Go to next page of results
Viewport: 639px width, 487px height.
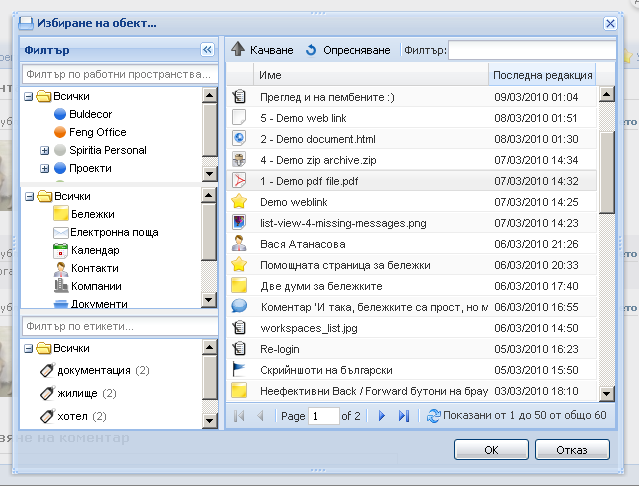coord(381,415)
